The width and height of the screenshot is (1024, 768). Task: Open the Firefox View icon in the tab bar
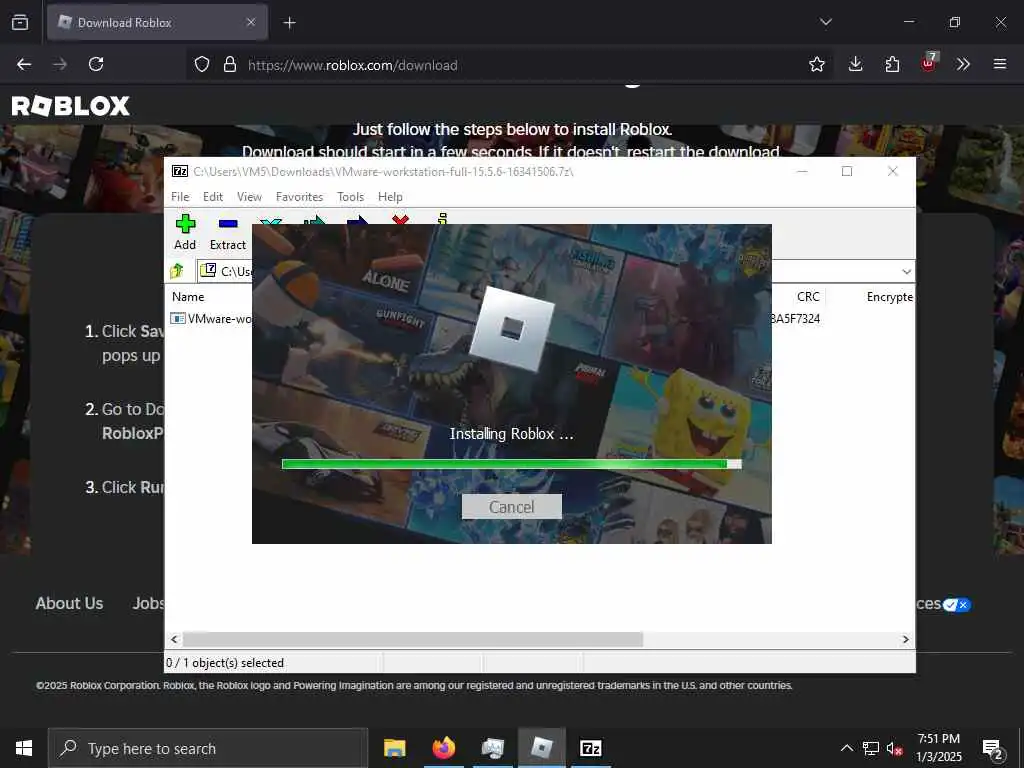20,22
